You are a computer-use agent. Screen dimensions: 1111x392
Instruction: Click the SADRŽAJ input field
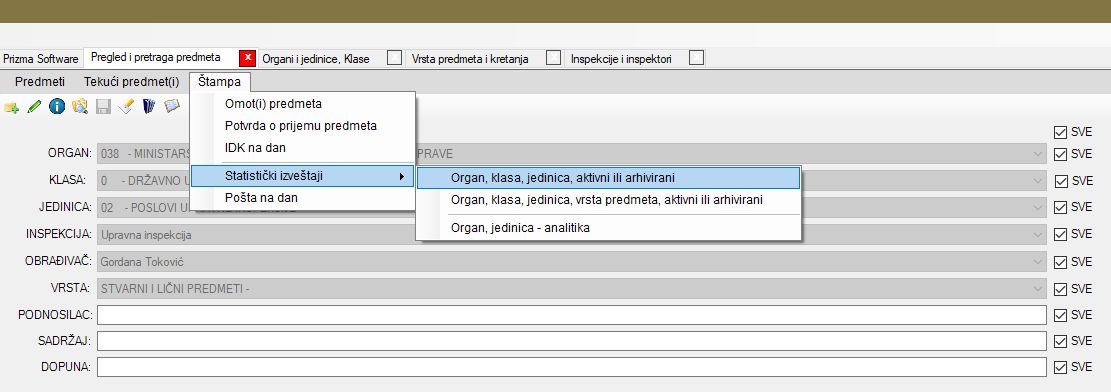tap(572, 341)
